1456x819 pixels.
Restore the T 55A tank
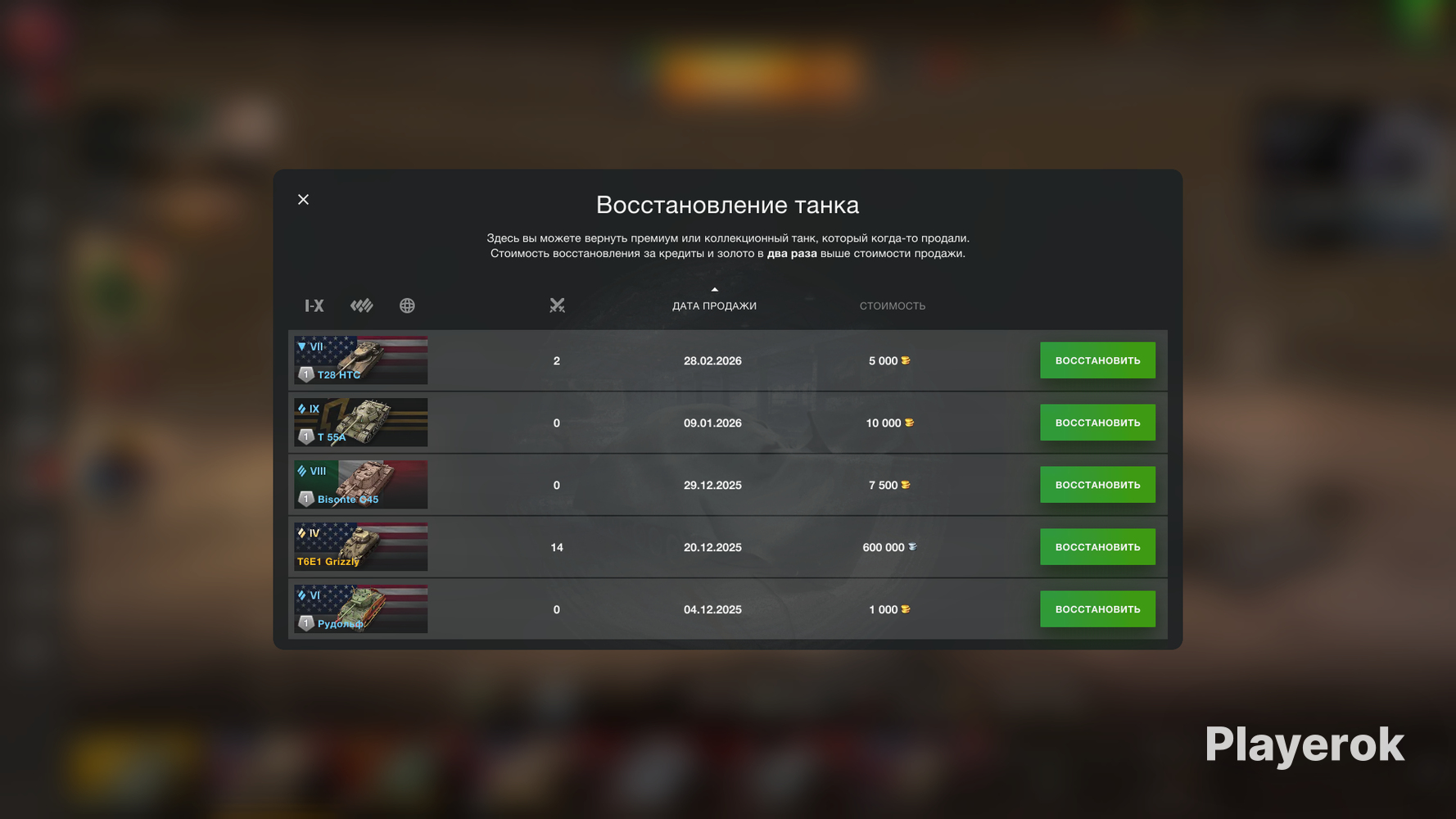click(x=1097, y=423)
